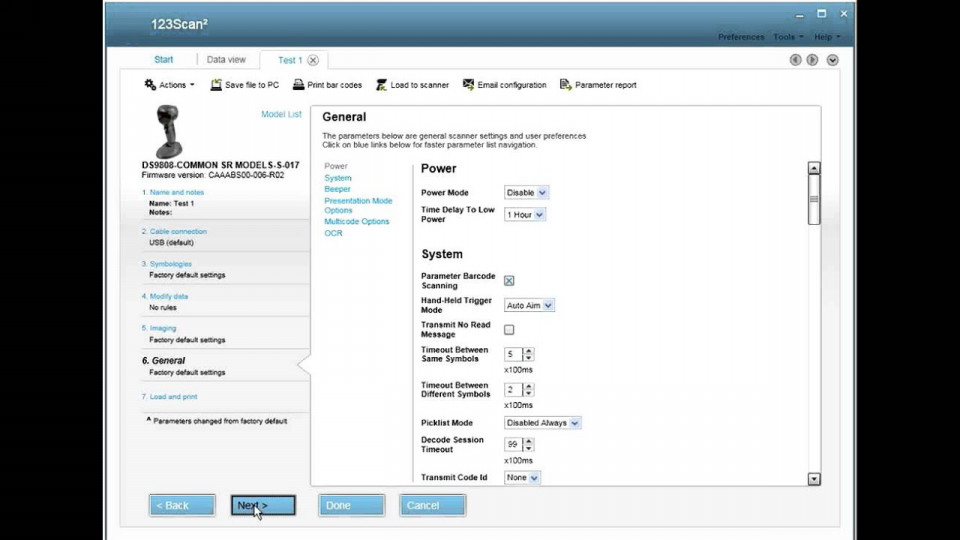Image resolution: width=960 pixels, height=540 pixels.
Task: Go to step 3 Symbologies
Action: point(167,263)
